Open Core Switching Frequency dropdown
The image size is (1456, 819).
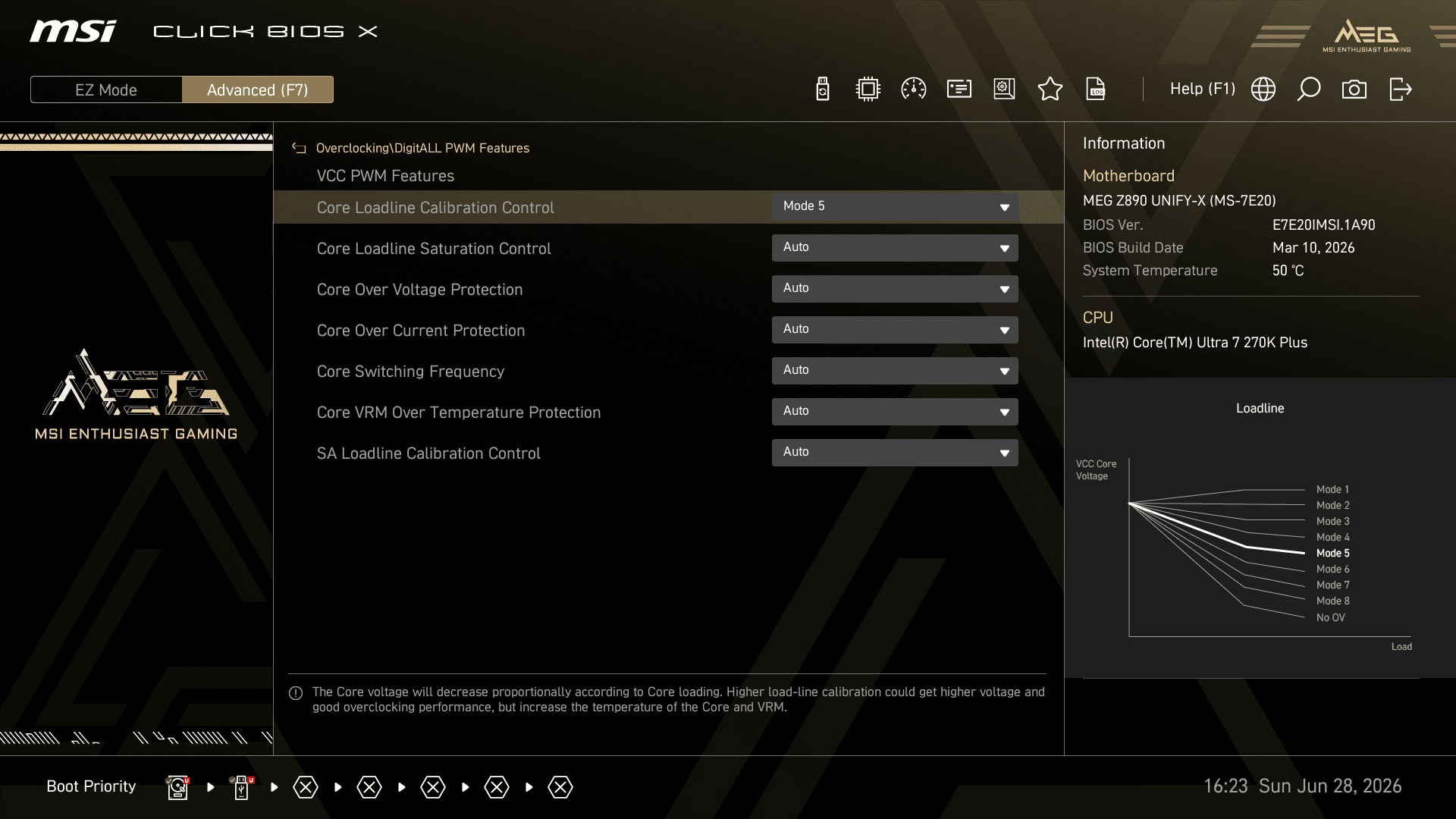[895, 371]
